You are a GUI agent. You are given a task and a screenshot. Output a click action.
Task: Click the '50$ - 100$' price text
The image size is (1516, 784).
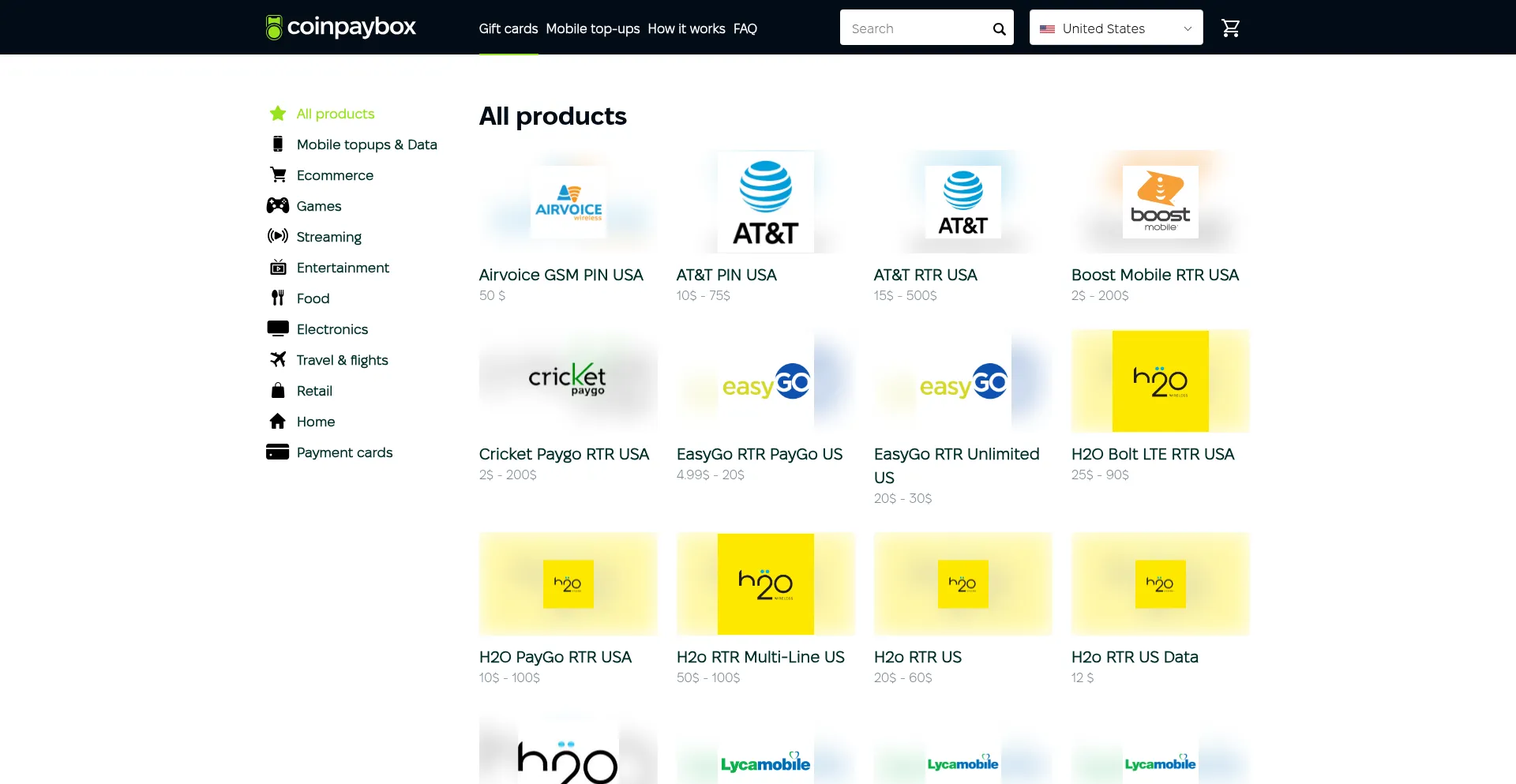coord(708,677)
